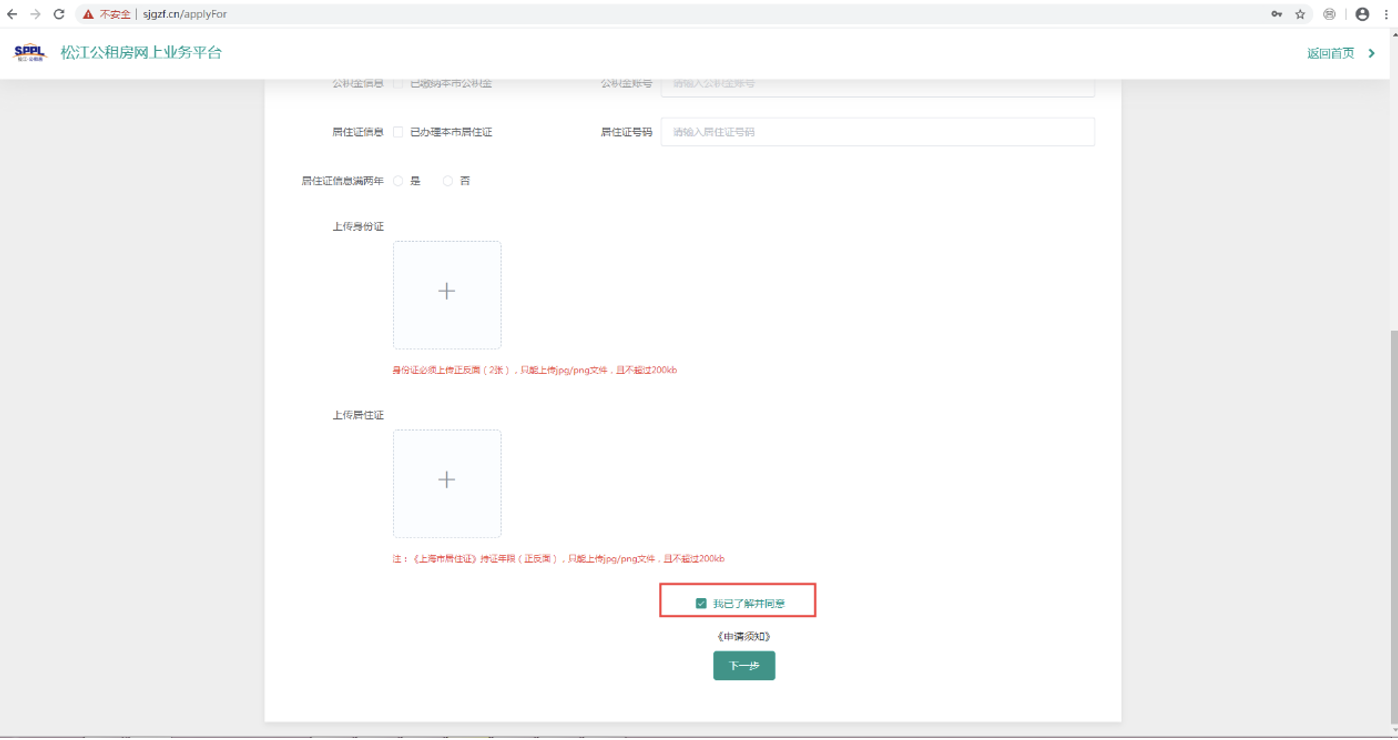The width and height of the screenshot is (1398, 740).
Task: Click the 不安全 security warning icon
Action: 88,14
